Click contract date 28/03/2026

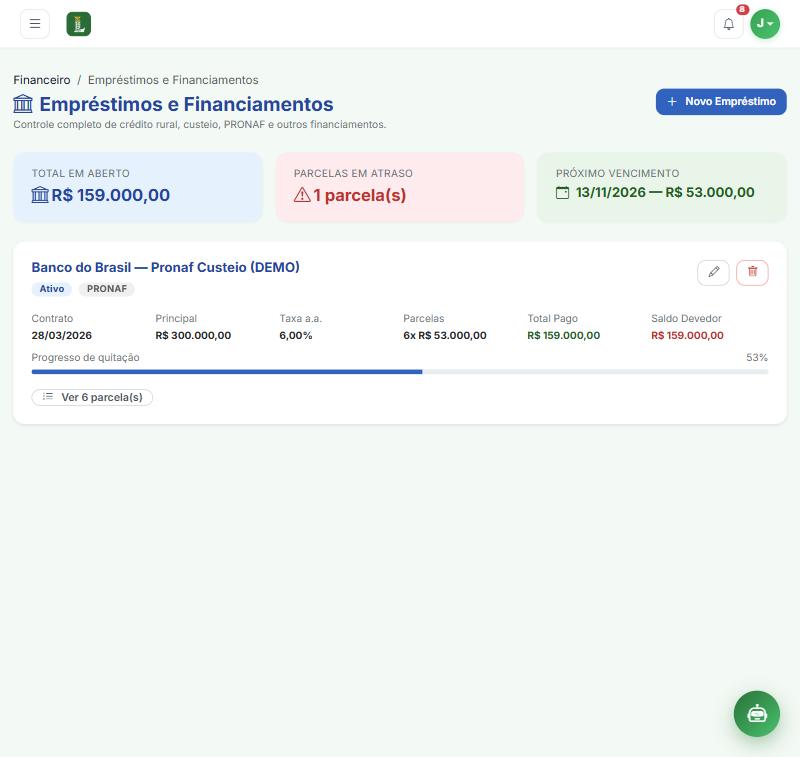click(x=62, y=336)
